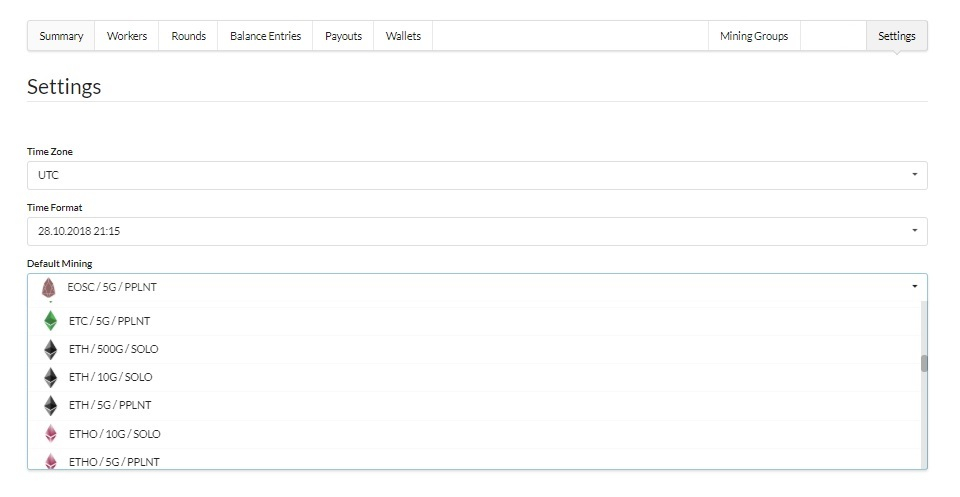Click the dropdown list scrollbar thumb
This screenshot has width=960, height=497.
pos(924,364)
